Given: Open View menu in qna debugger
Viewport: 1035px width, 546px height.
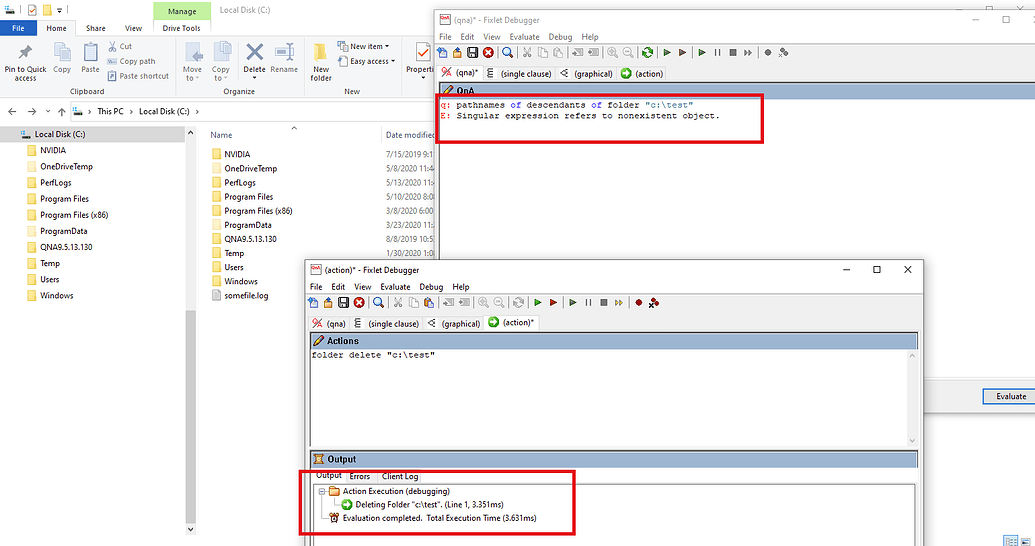Looking at the screenshot, I should coord(492,37).
